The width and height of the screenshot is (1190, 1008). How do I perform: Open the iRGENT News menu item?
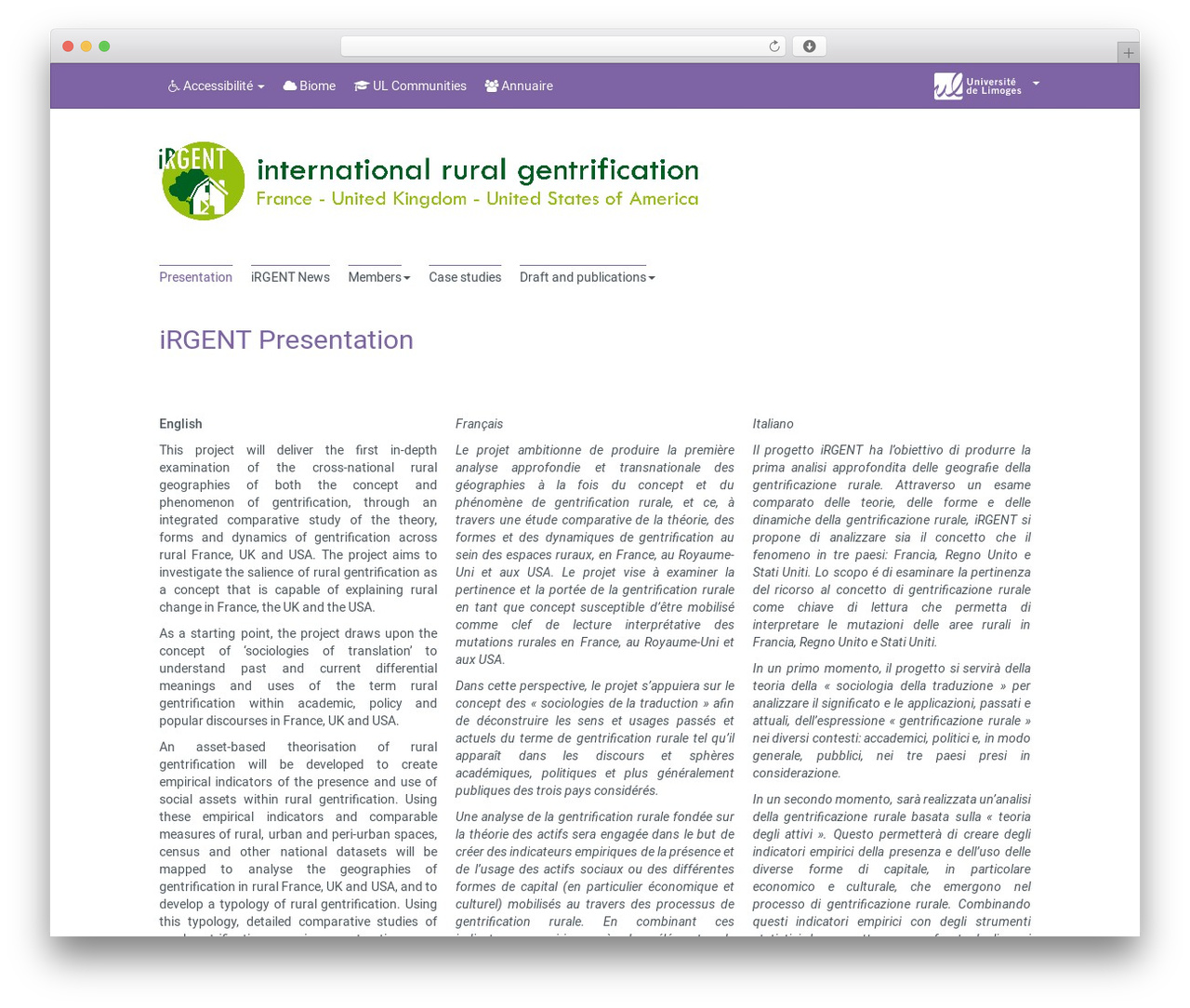[x=290, y=277]
